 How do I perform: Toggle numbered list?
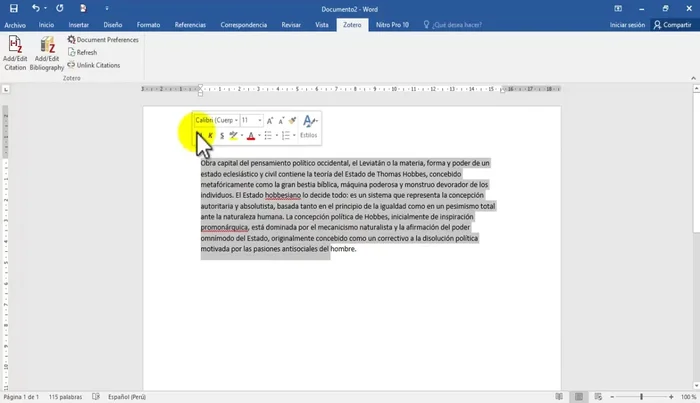tap(286, 135)
